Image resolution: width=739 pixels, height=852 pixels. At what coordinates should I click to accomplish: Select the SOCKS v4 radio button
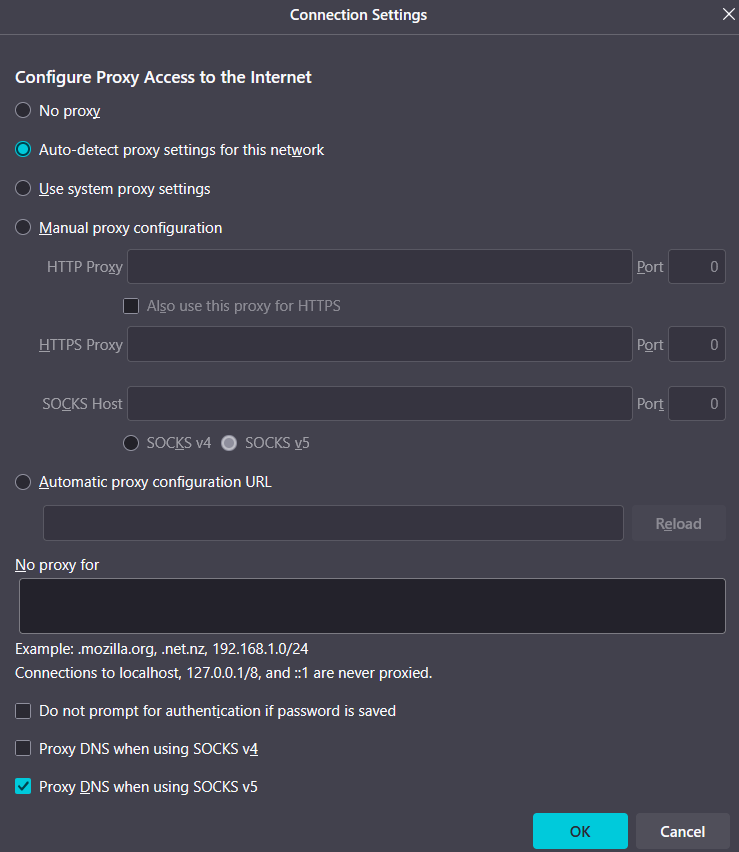click(130, 443)
